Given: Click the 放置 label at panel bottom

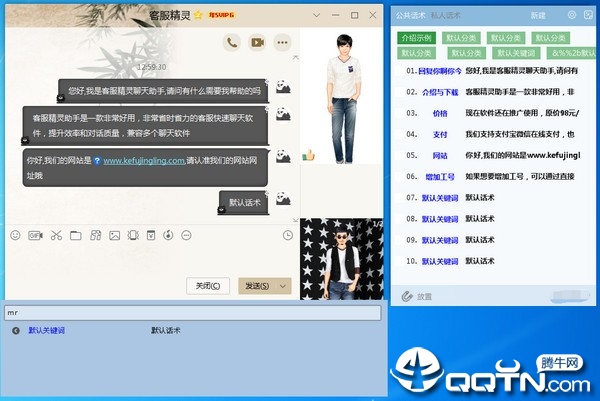Looking at the screenshot, I should (x=424, y=297).
